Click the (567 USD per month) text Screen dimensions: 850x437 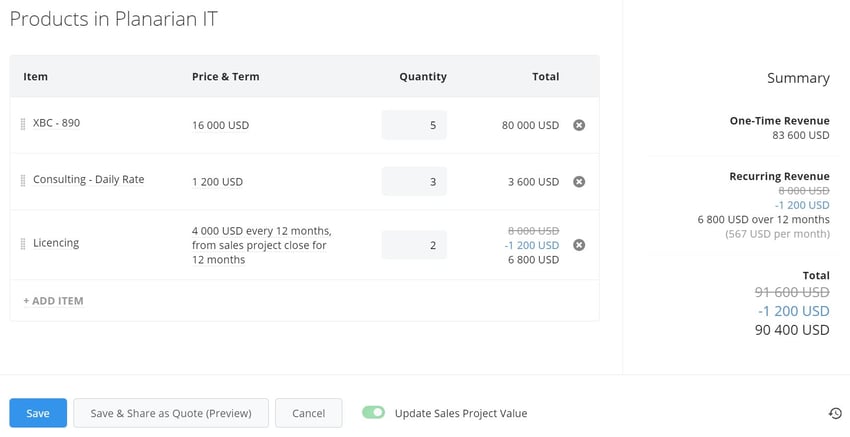coord(777,234)
